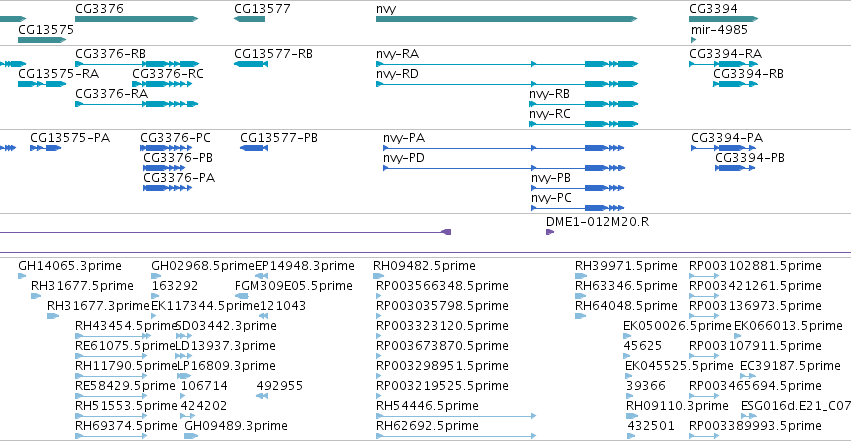Select protein CG3394-PB label
Viewport: 851px width, 441px height.
click(x=750, y=158)
